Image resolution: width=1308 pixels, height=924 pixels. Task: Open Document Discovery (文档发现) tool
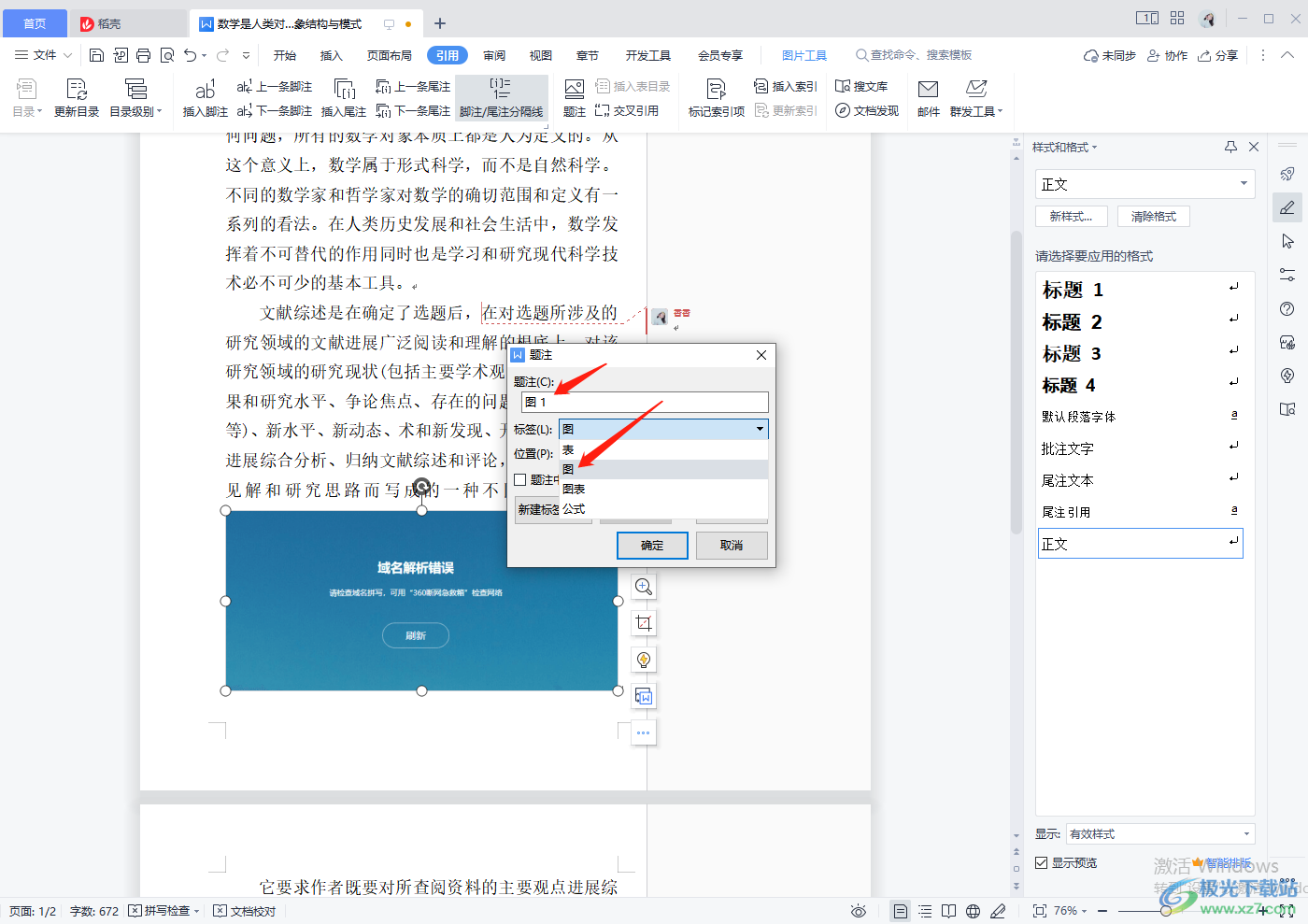[x=867, y=110]
